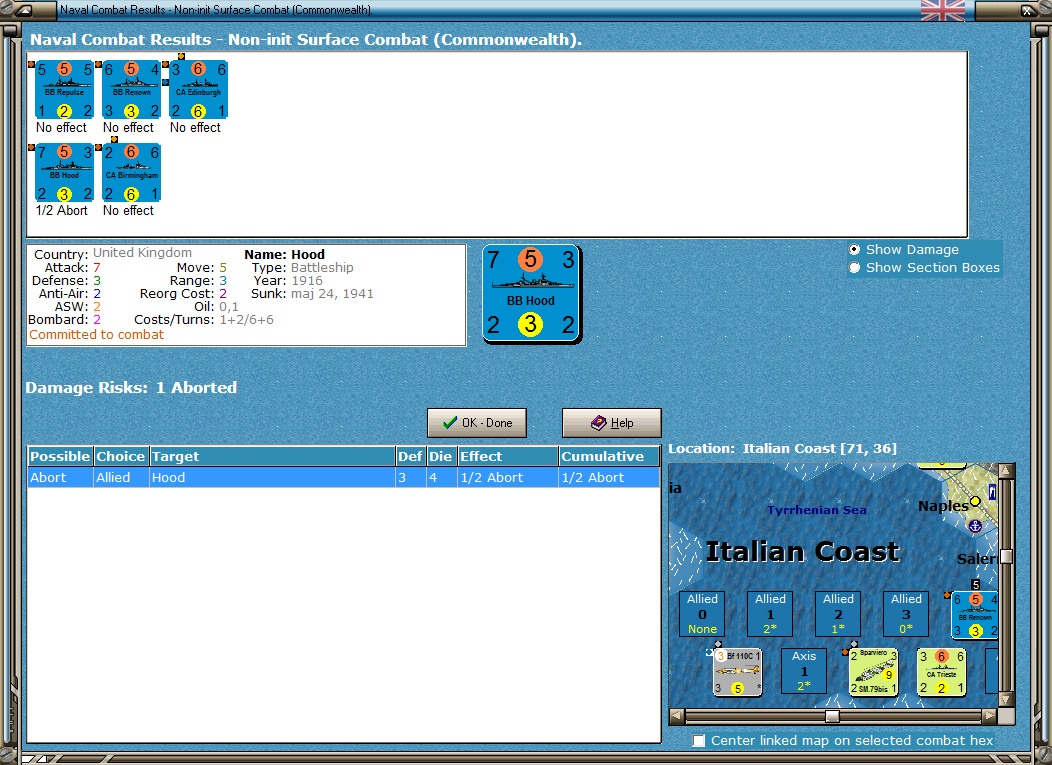Click the Bf 110C aircraft counter on map
This screenshot has height=765, width=1052.
(x=737, y=672)
